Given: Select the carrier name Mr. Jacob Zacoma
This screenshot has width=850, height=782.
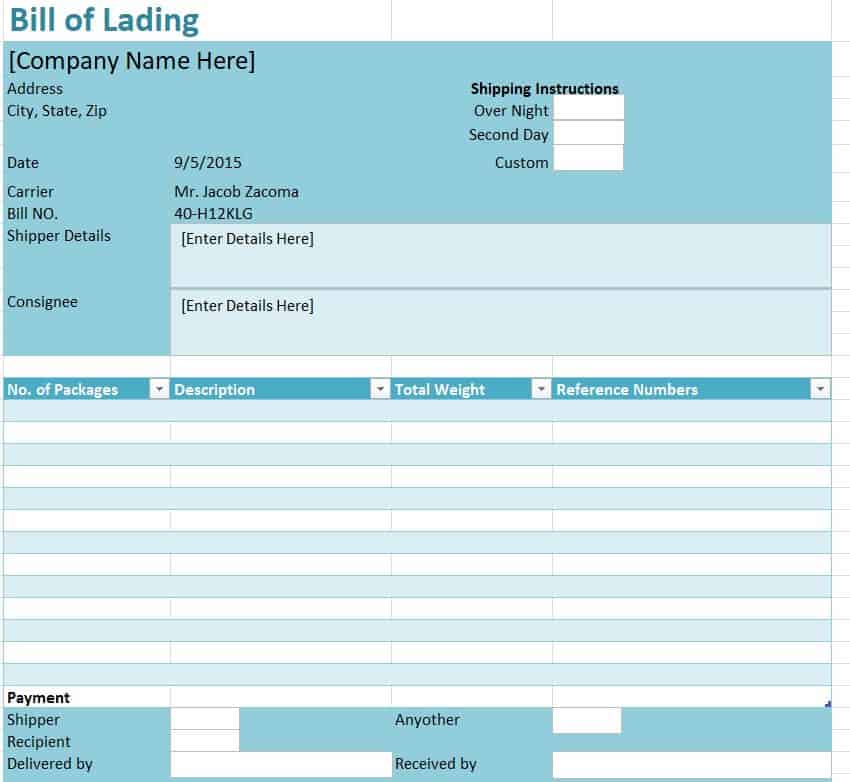Looking at the screenshot, I should click(x=236, y=192).
